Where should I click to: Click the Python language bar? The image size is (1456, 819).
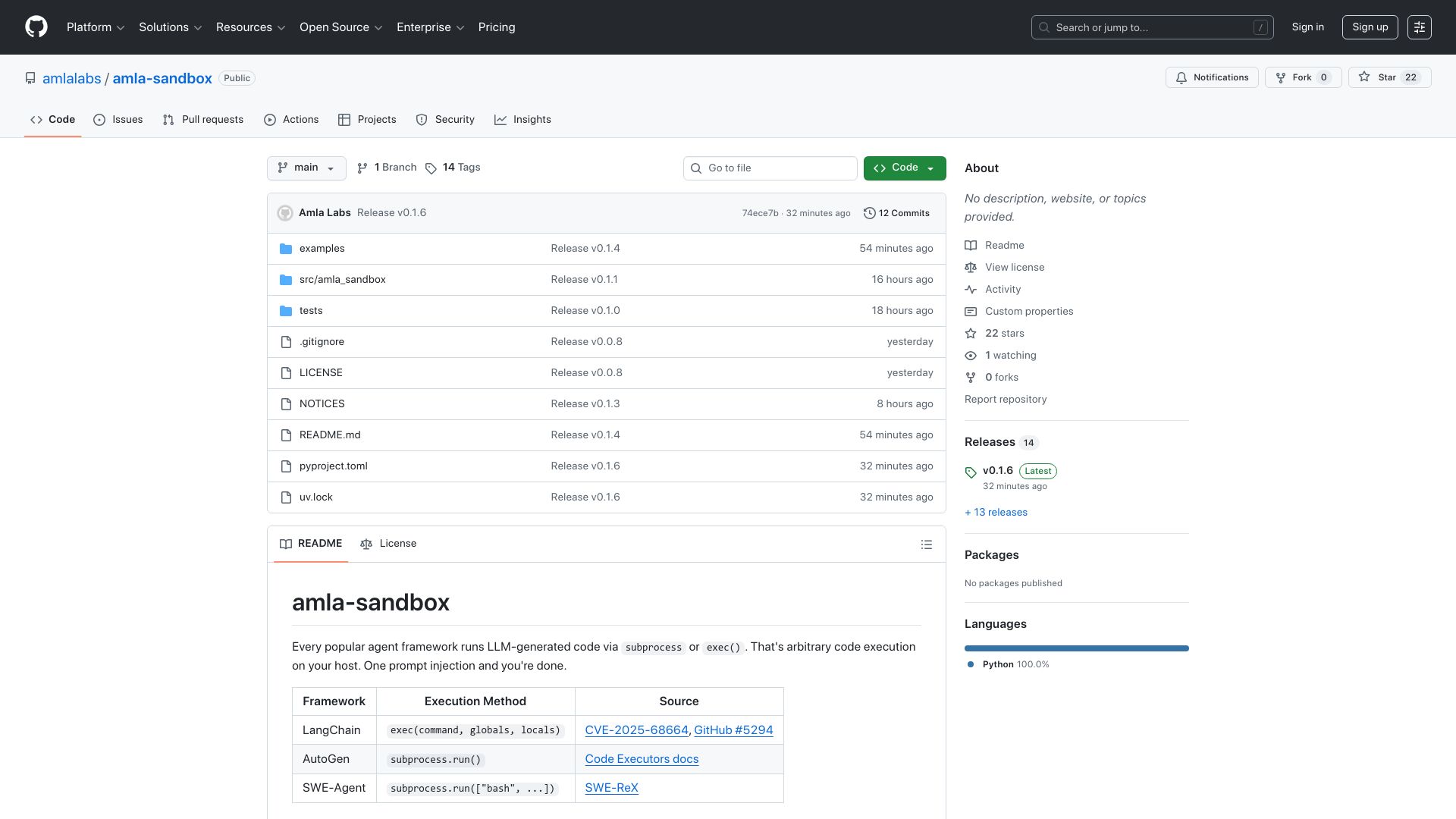click(x=1077, y=648)
